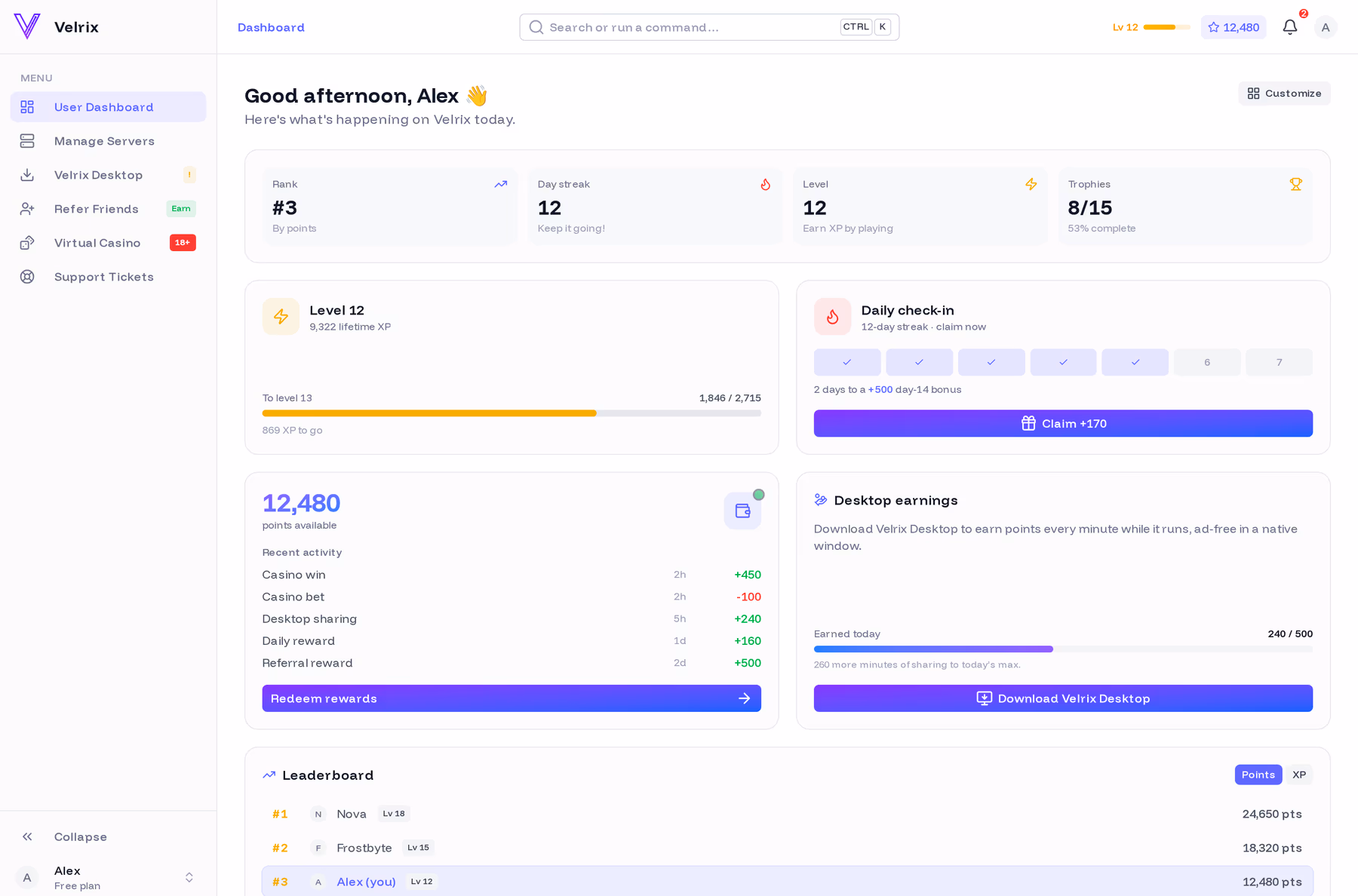Viewport: 1358px width, 896px height.
Task: Expand the Alex Free plan account menu
Action: coord(108,878)
